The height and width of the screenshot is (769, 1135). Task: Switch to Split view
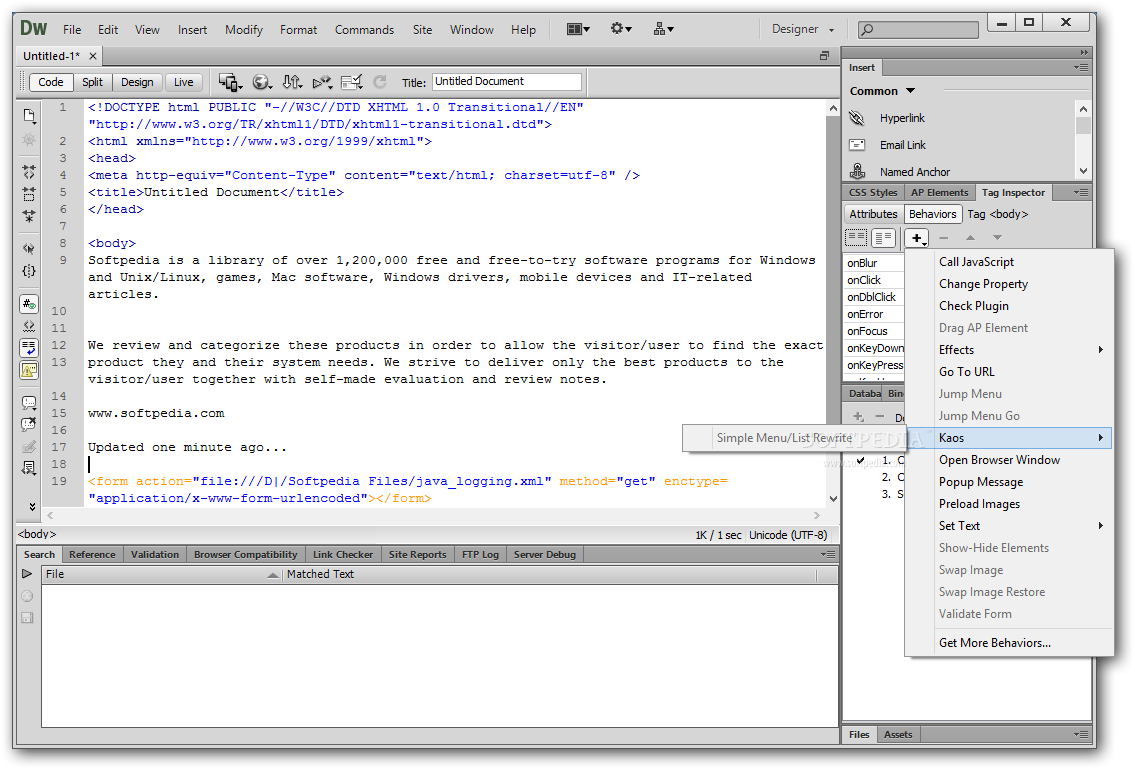coord(92,83)
